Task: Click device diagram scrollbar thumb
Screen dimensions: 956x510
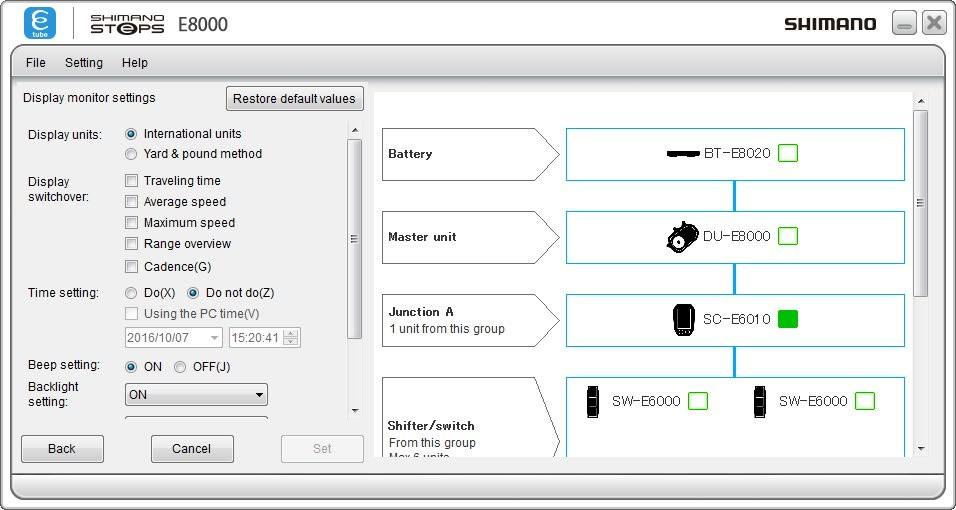Action: [921, 203]
